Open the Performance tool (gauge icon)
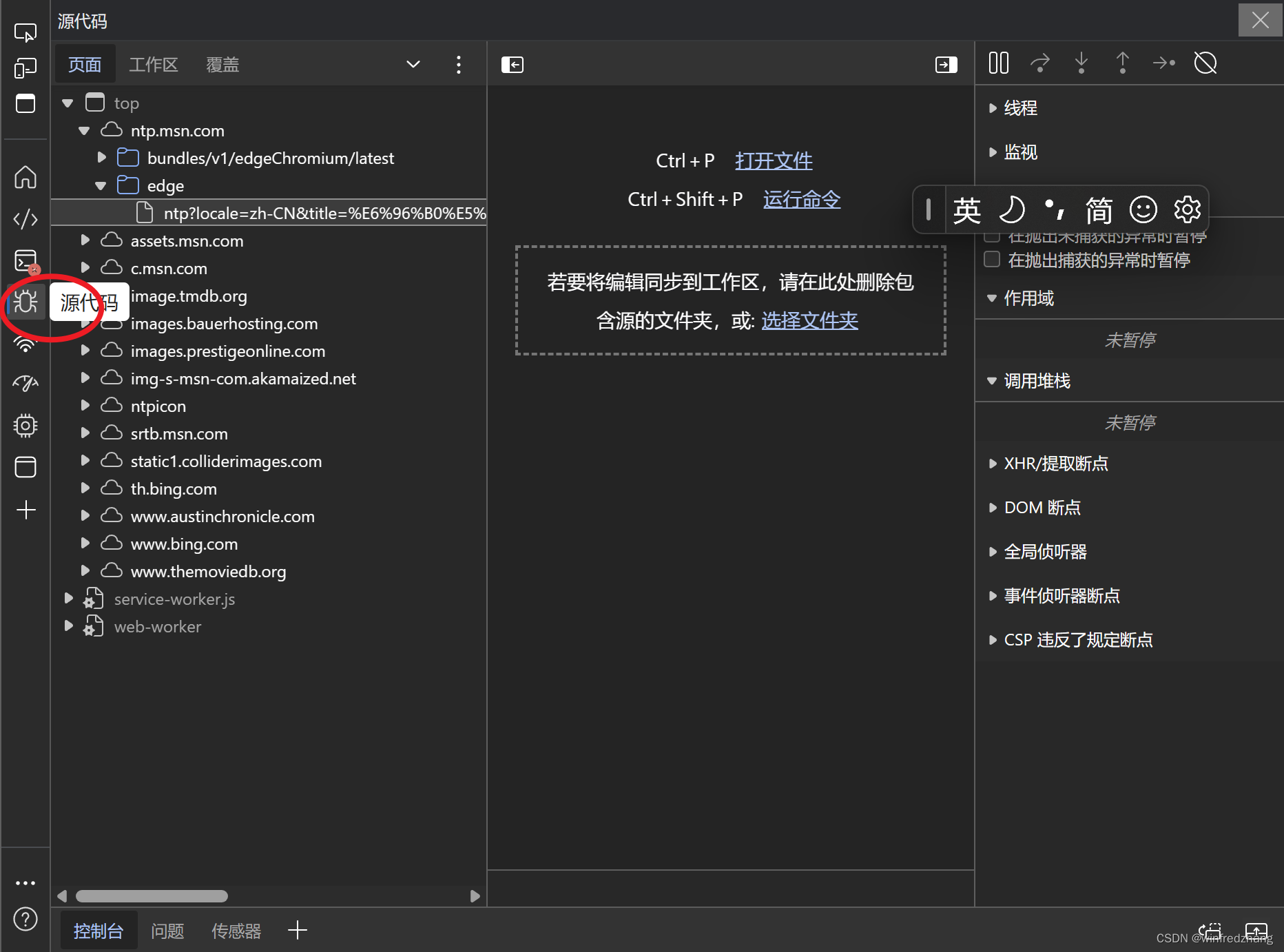This screenshot has width=1284, height=952. pos(25,383)
